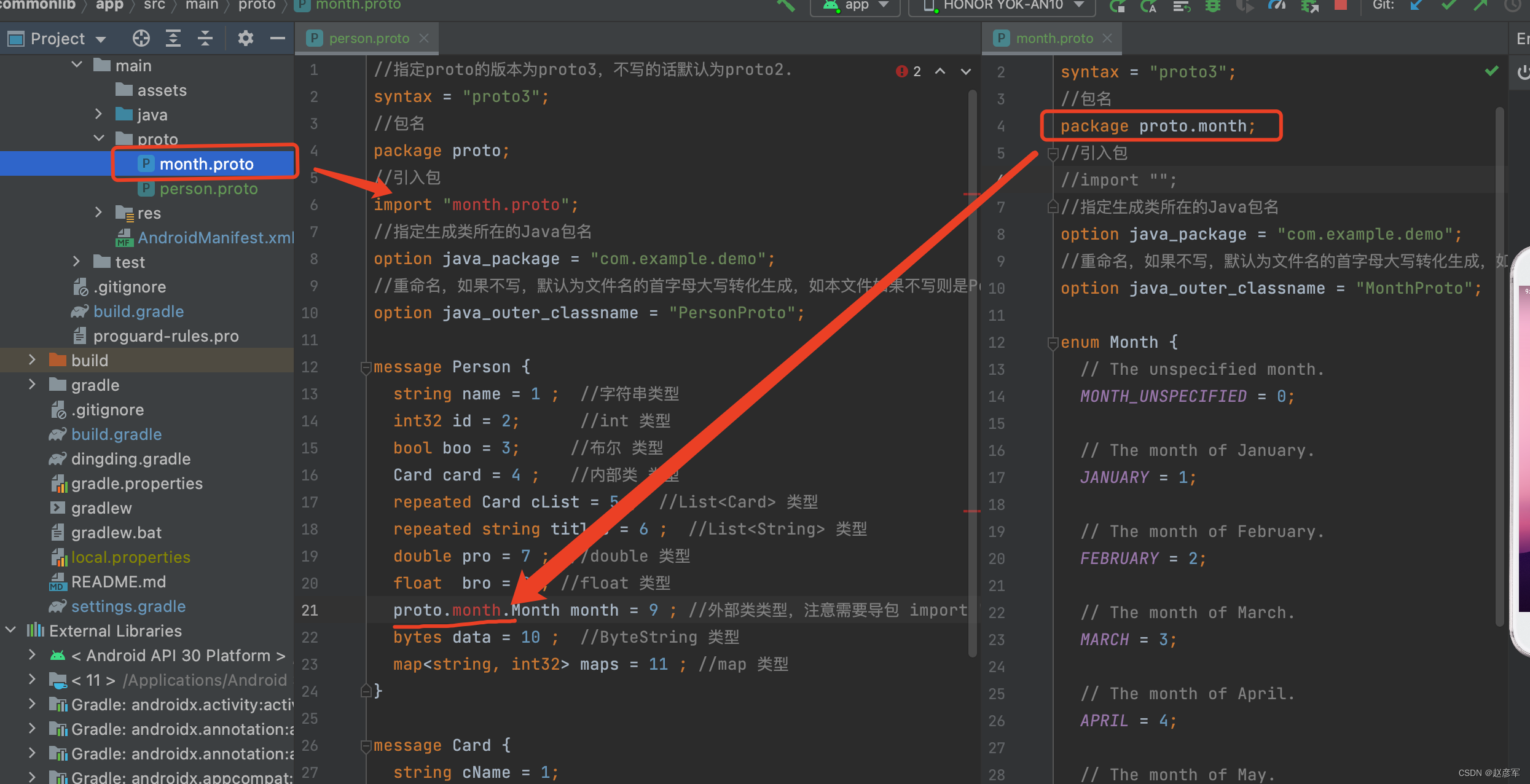Close the month.proto editor tab

[x=1107, y=39]
